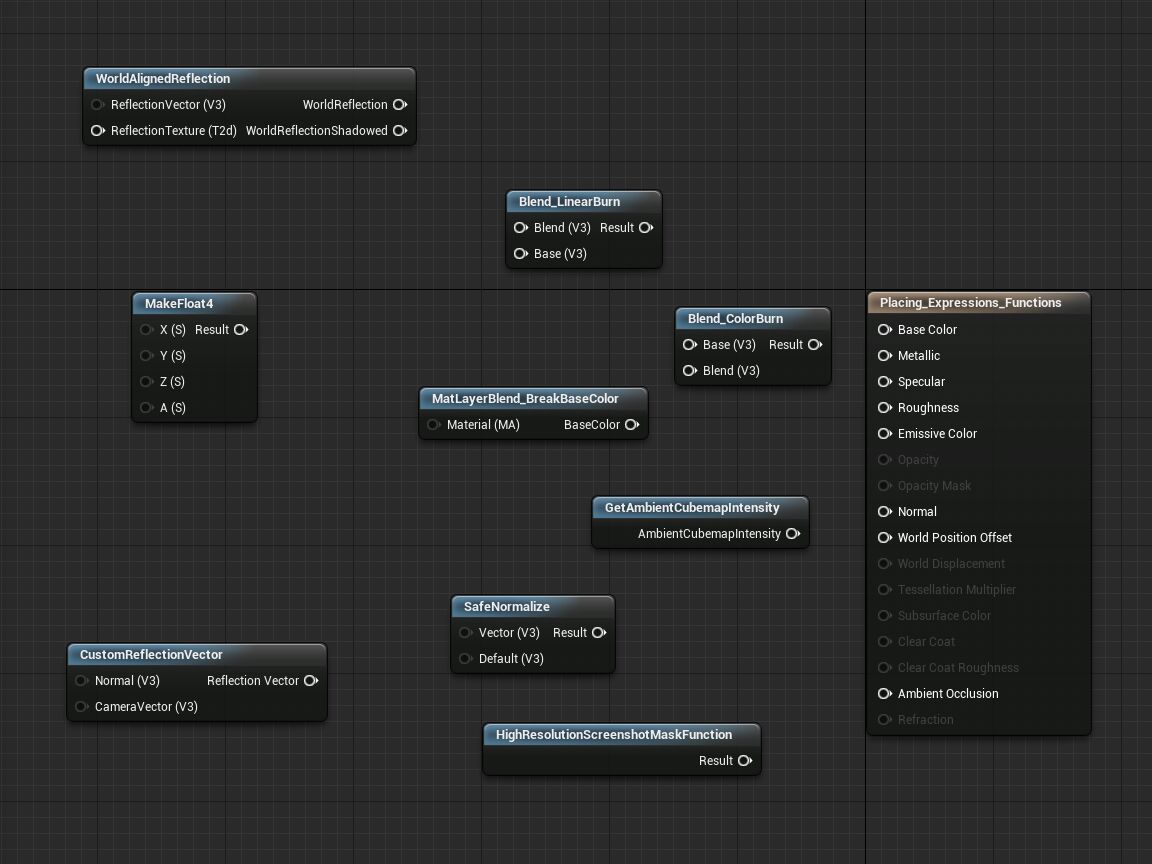Click the Blend input pin of Blend_ColorBurn
This screenshot has width=1152, height=864.
[x=689, y=370]
